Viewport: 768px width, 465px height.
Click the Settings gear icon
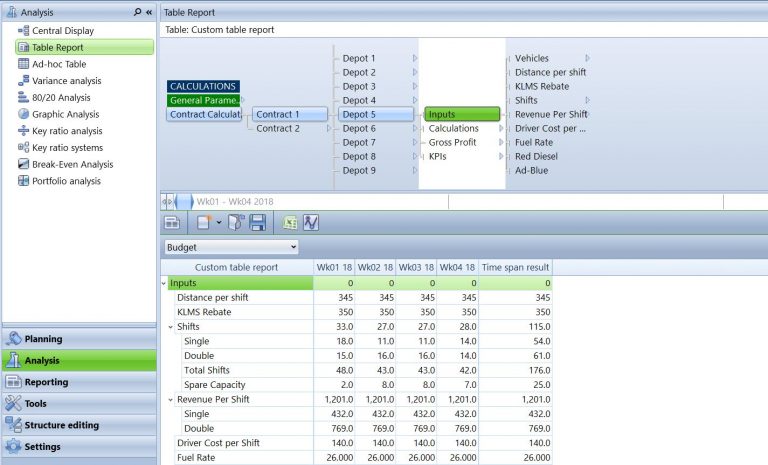coord(14,446)
